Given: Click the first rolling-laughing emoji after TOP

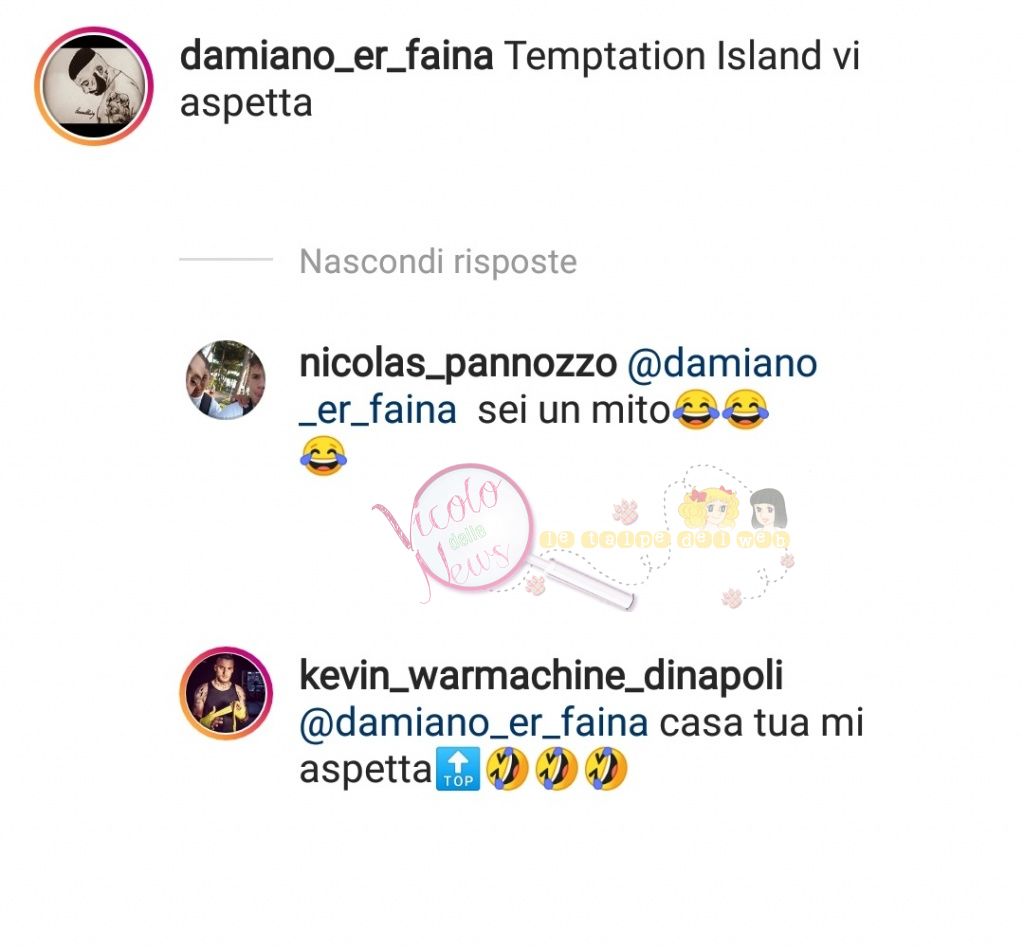Looking at the screenshot, I should click(x=507, y=769).
